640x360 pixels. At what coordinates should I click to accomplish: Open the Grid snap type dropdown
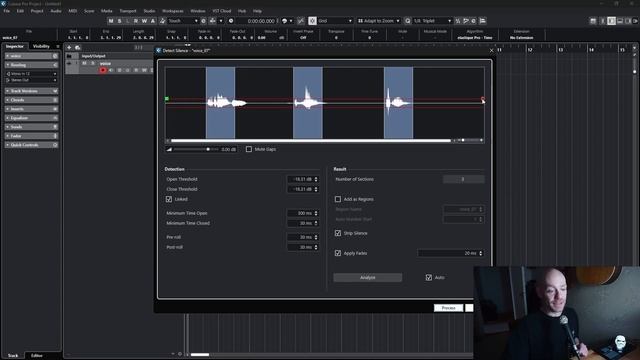(335, 21)
